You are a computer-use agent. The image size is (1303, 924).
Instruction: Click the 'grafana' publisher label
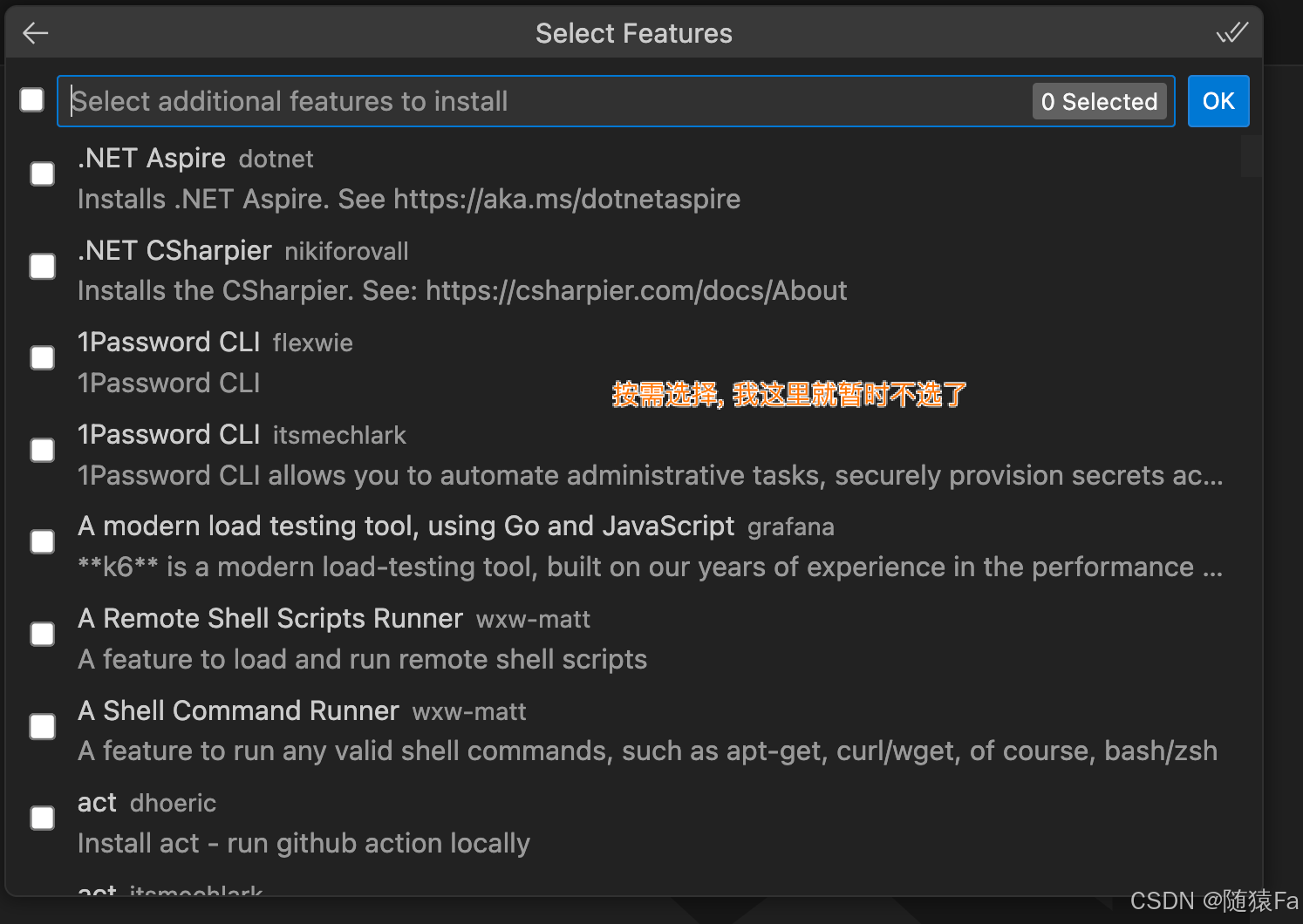pyautogui.click(x=790, y=527)
